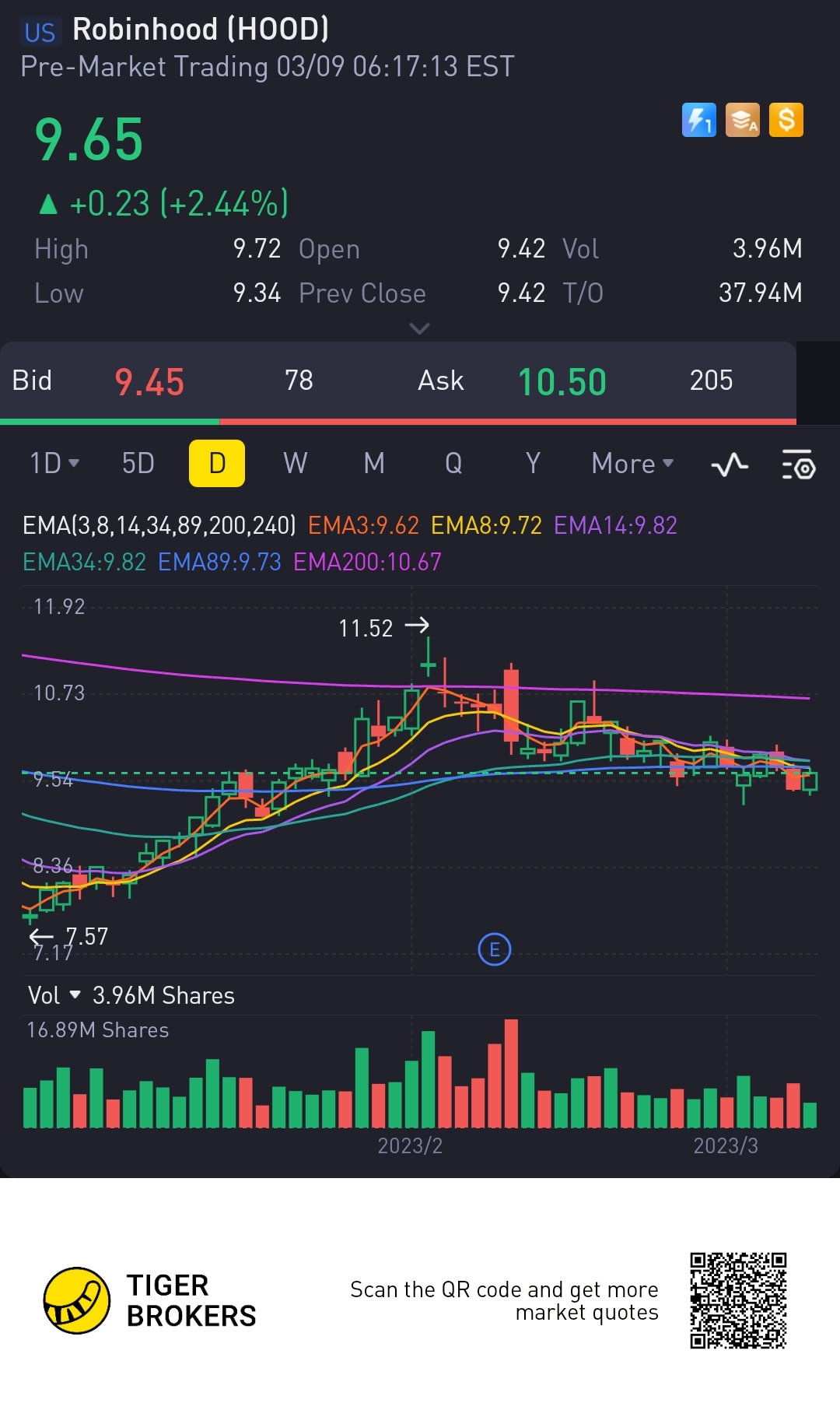
Task: Tap the bid size 78
Action: pos(299,381)
